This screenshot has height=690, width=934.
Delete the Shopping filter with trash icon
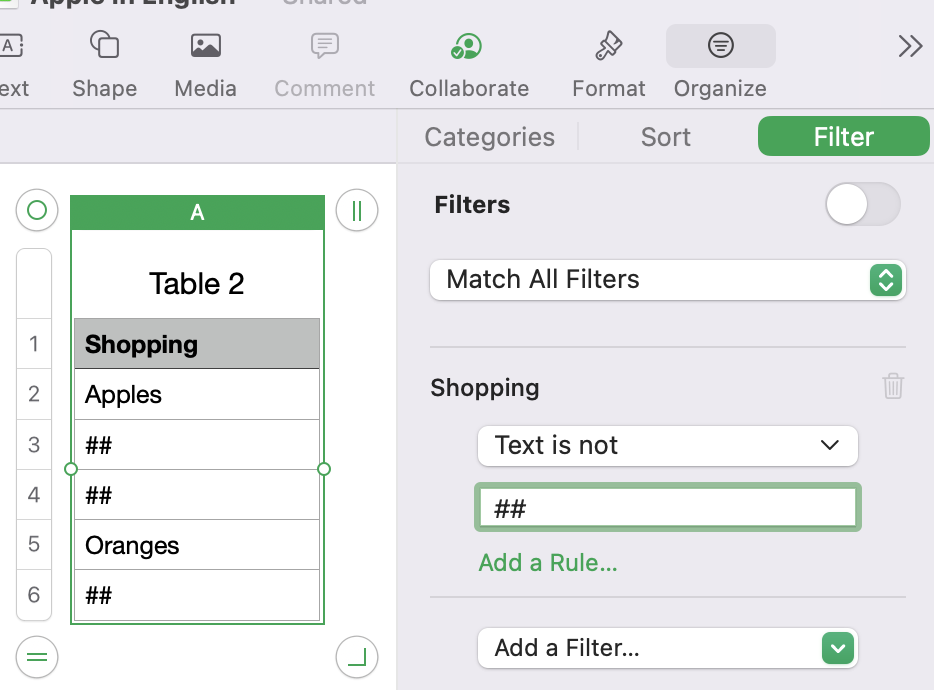coord(893,386)
